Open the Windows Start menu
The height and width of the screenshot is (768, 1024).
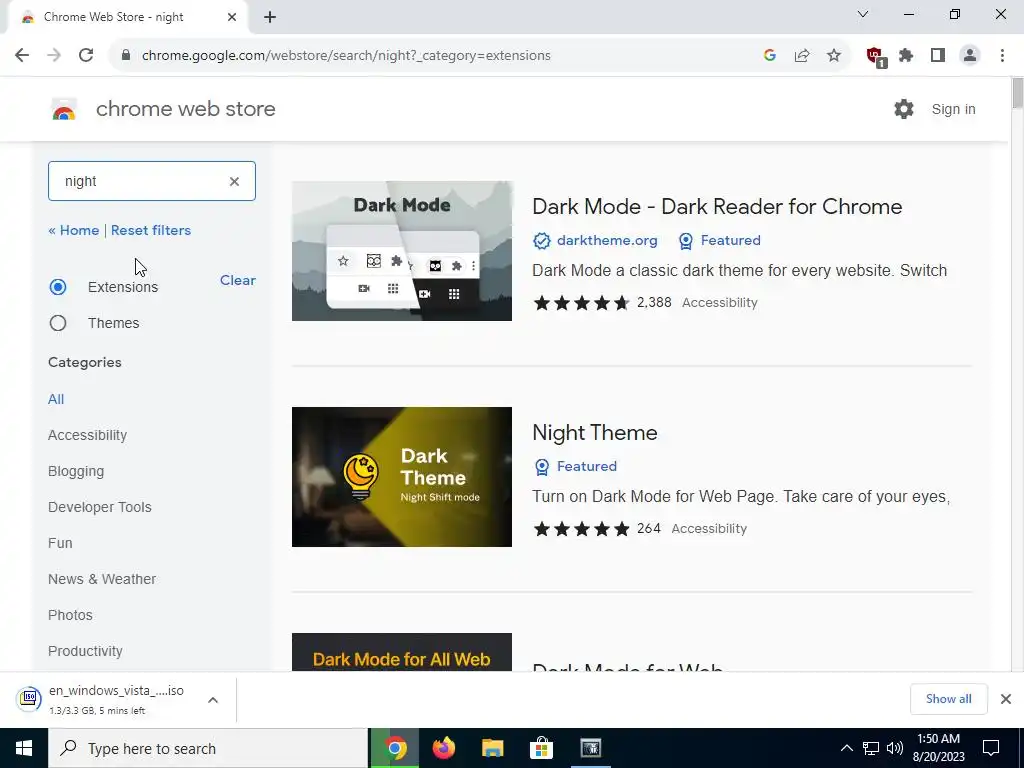(x=24, y=748)
